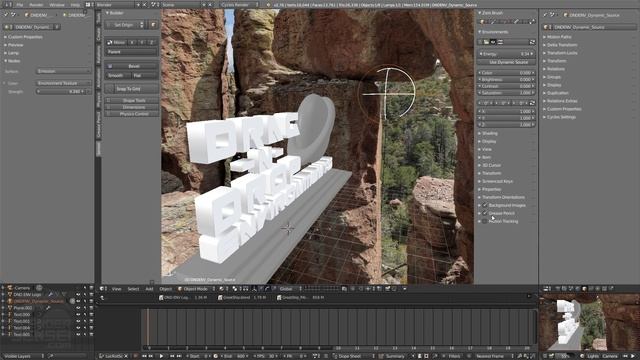Click the X mirror axis button
This screenshot has height=360, width=640.
132,42
